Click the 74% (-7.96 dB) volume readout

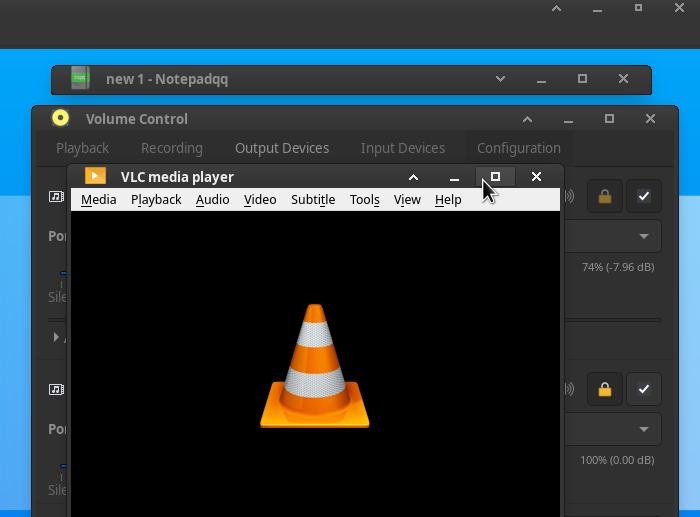tap(618, 267)
